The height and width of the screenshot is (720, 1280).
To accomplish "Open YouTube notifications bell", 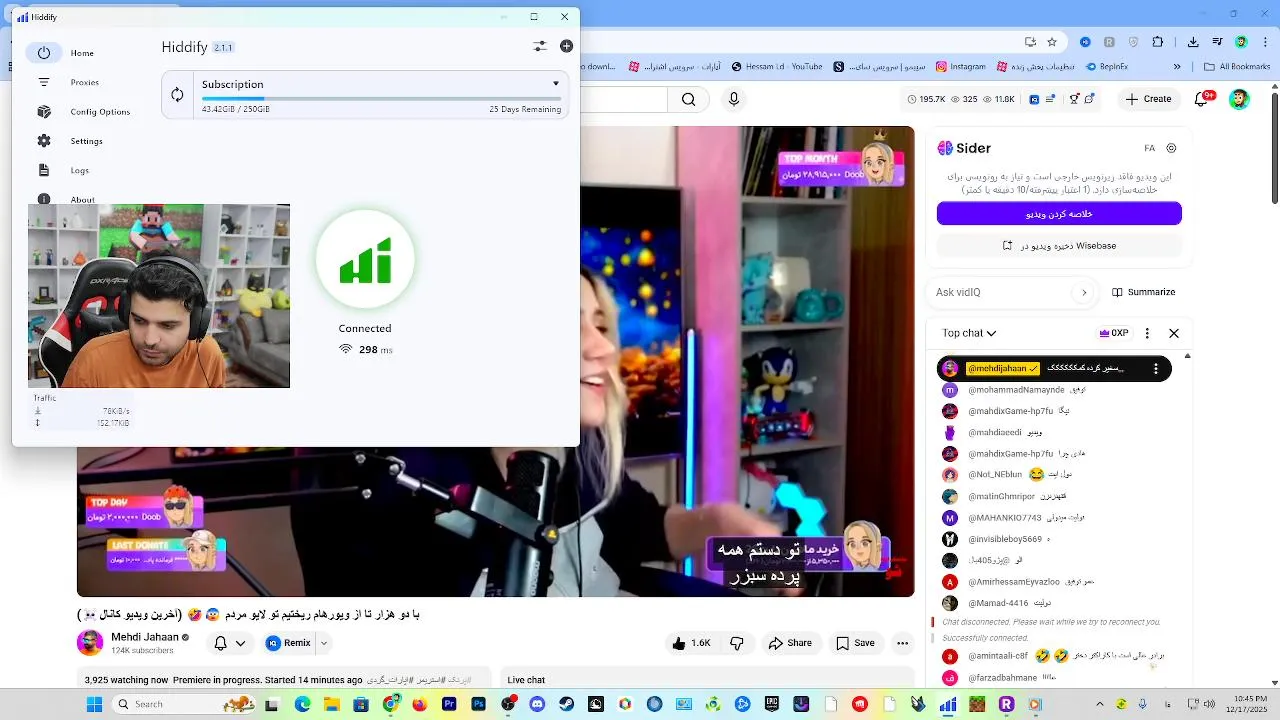I will tap(1202, 99).
